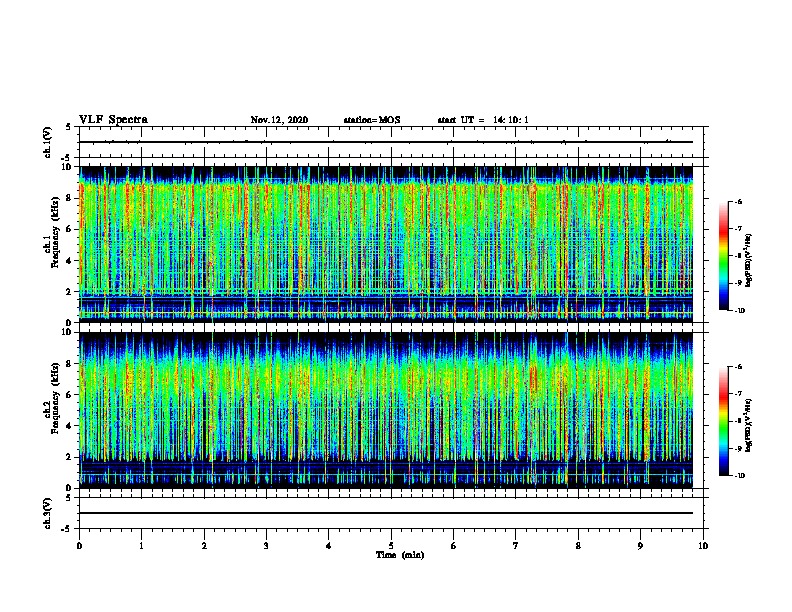Screen dimensions: 792x612
Task: Click the ch.2 spectrogram plot area
Action: (386, 410)
